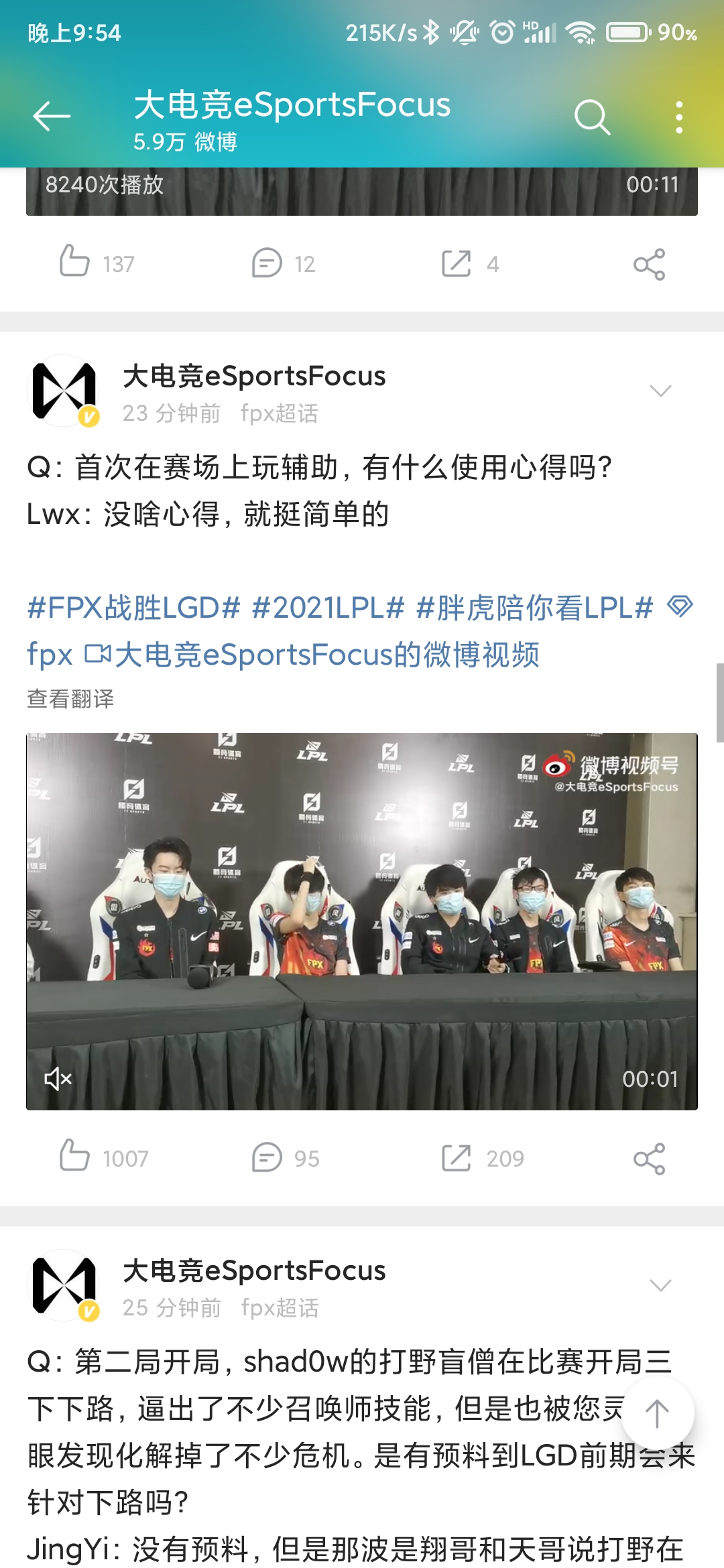Unmute the FPX press conference video

tap(58, 1079)
